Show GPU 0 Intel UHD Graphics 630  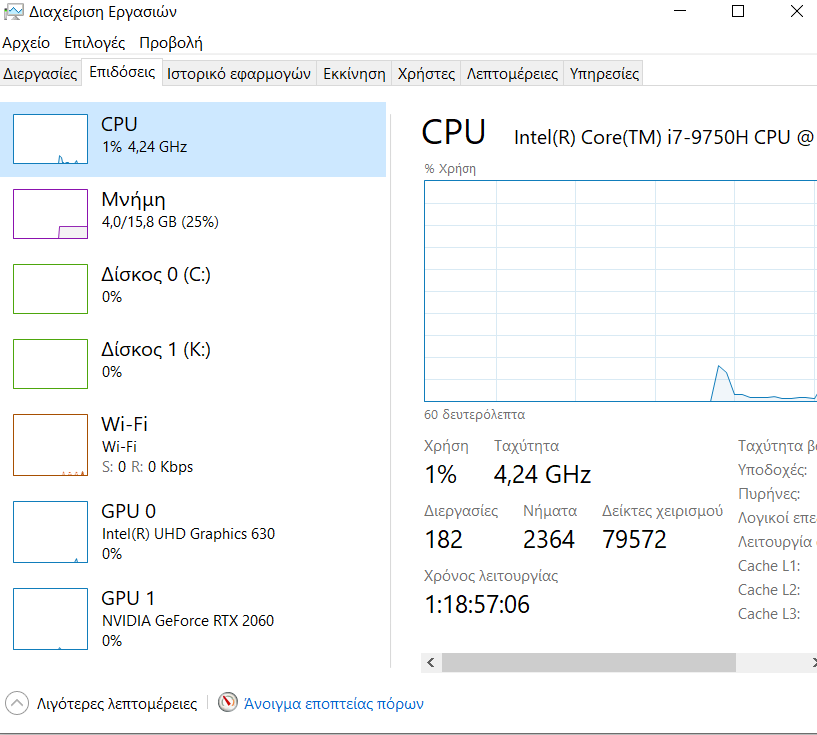(x=188, y=532)
